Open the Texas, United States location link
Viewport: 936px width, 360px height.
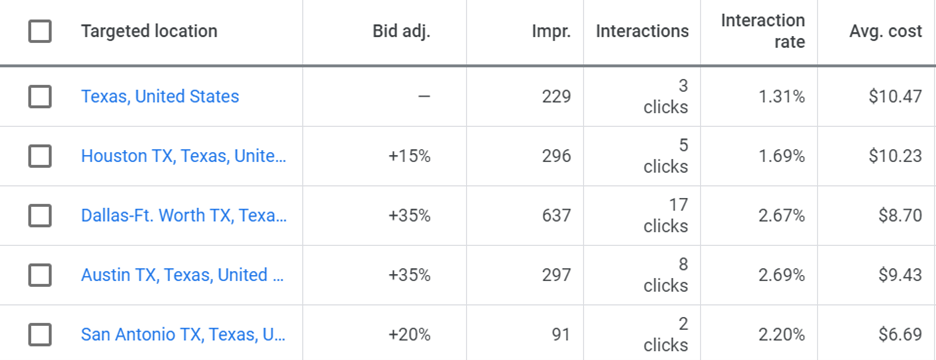pos(160,96)
